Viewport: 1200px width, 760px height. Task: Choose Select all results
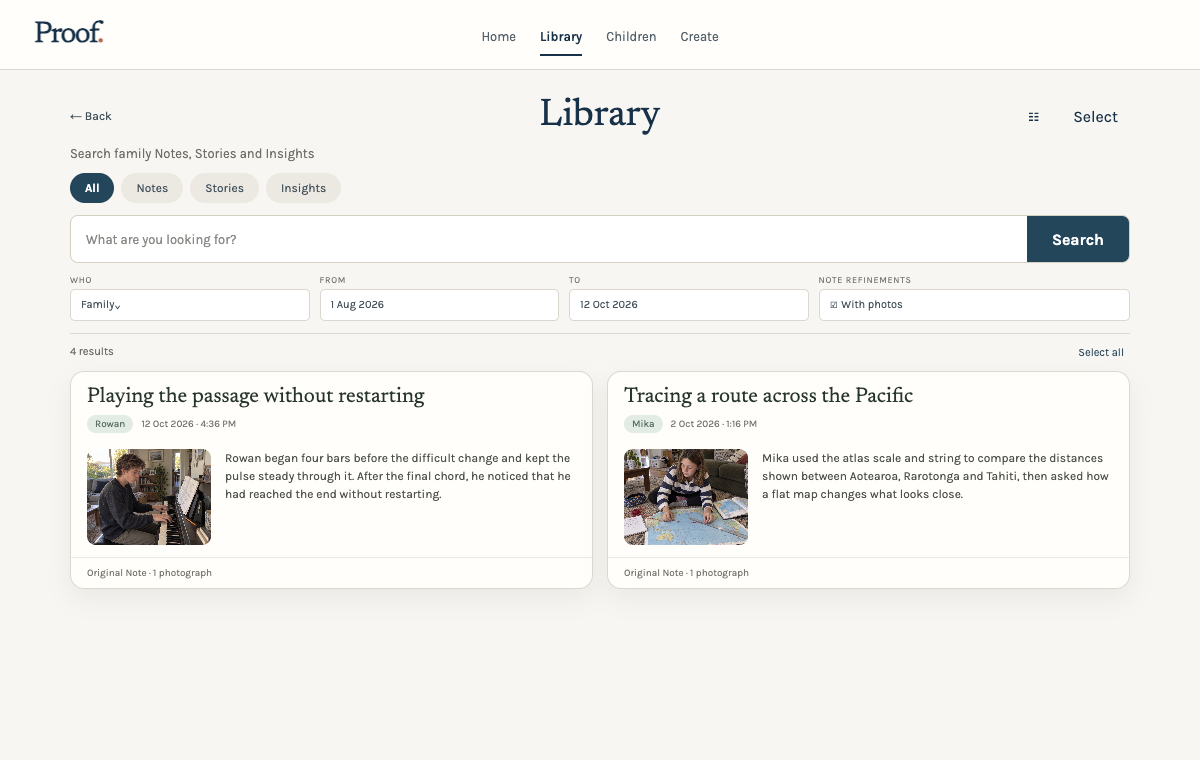(x=1101, y=352)
